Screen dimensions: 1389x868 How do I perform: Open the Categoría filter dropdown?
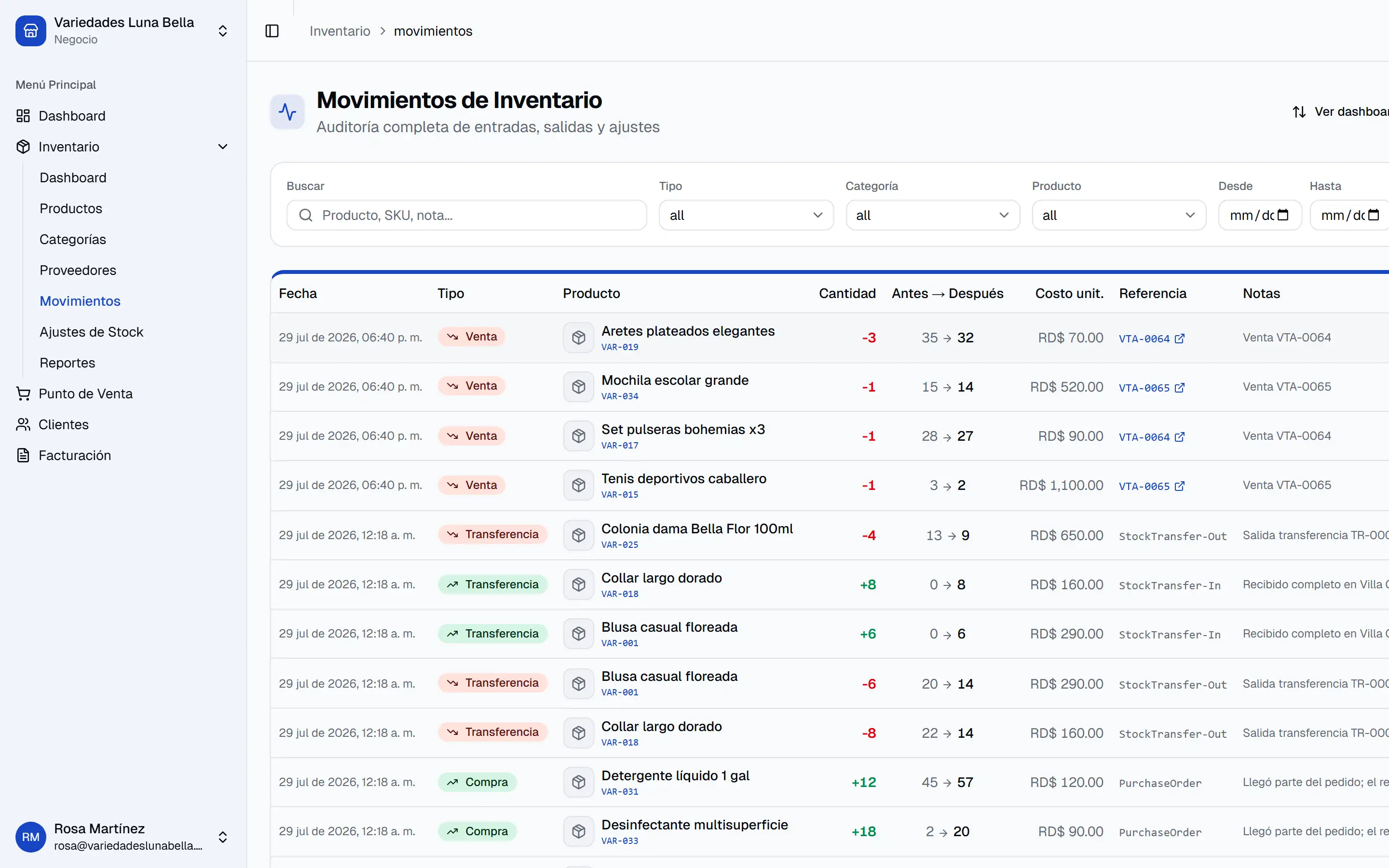pos(933,215)
